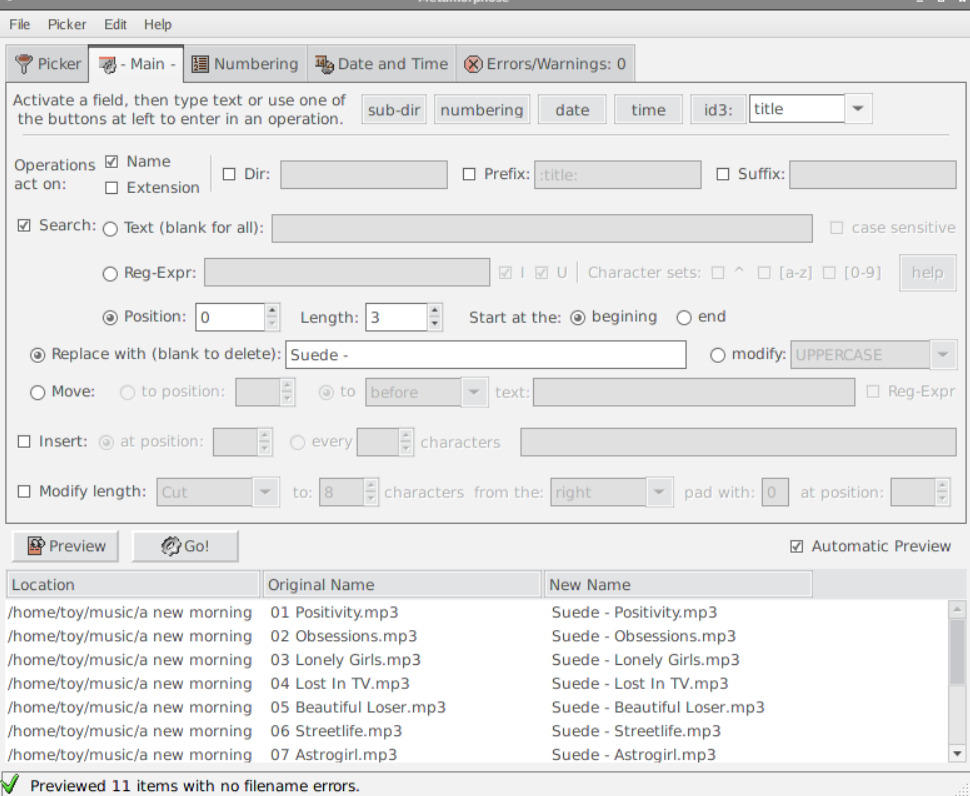Expand the id3 title dropdown arrow
This screenshot has height=796, width=970.
point(858,109)
